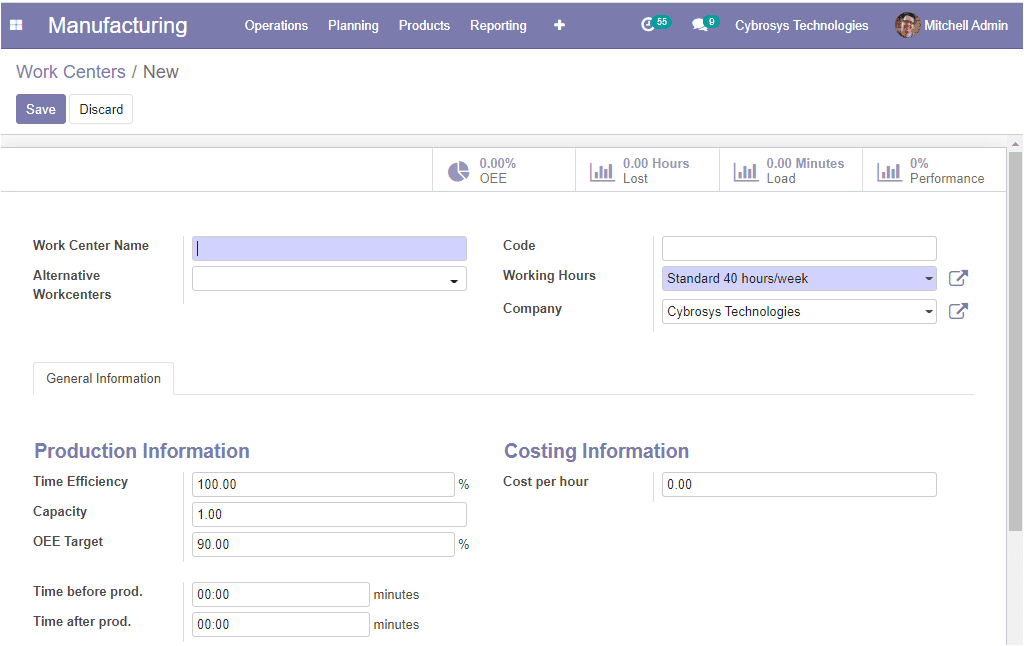Click the OEE pie chart icon
1024x646 pixels.
(458, 171)
